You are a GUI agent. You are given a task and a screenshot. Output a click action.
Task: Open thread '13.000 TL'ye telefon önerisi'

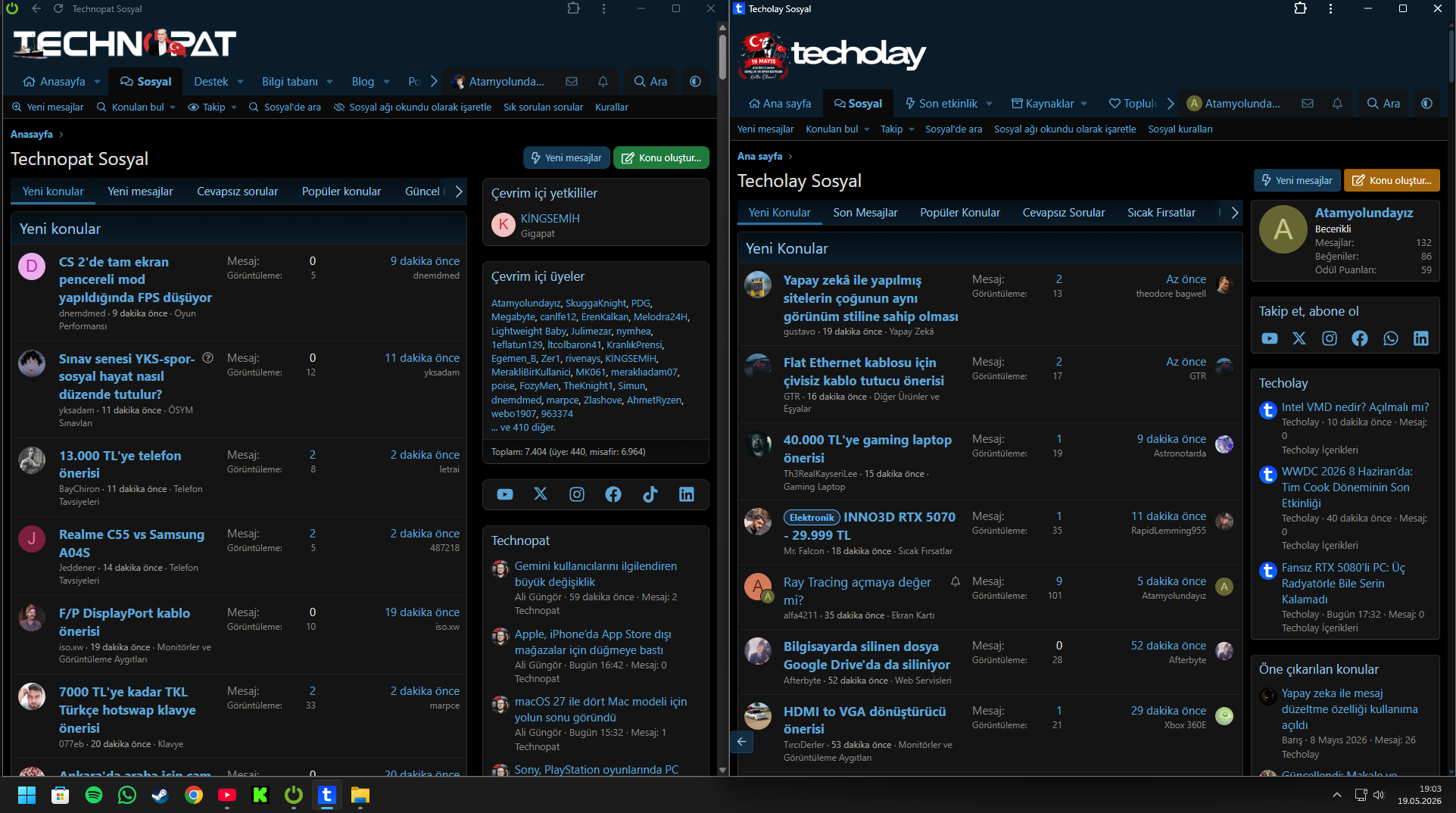click(120, 464)
